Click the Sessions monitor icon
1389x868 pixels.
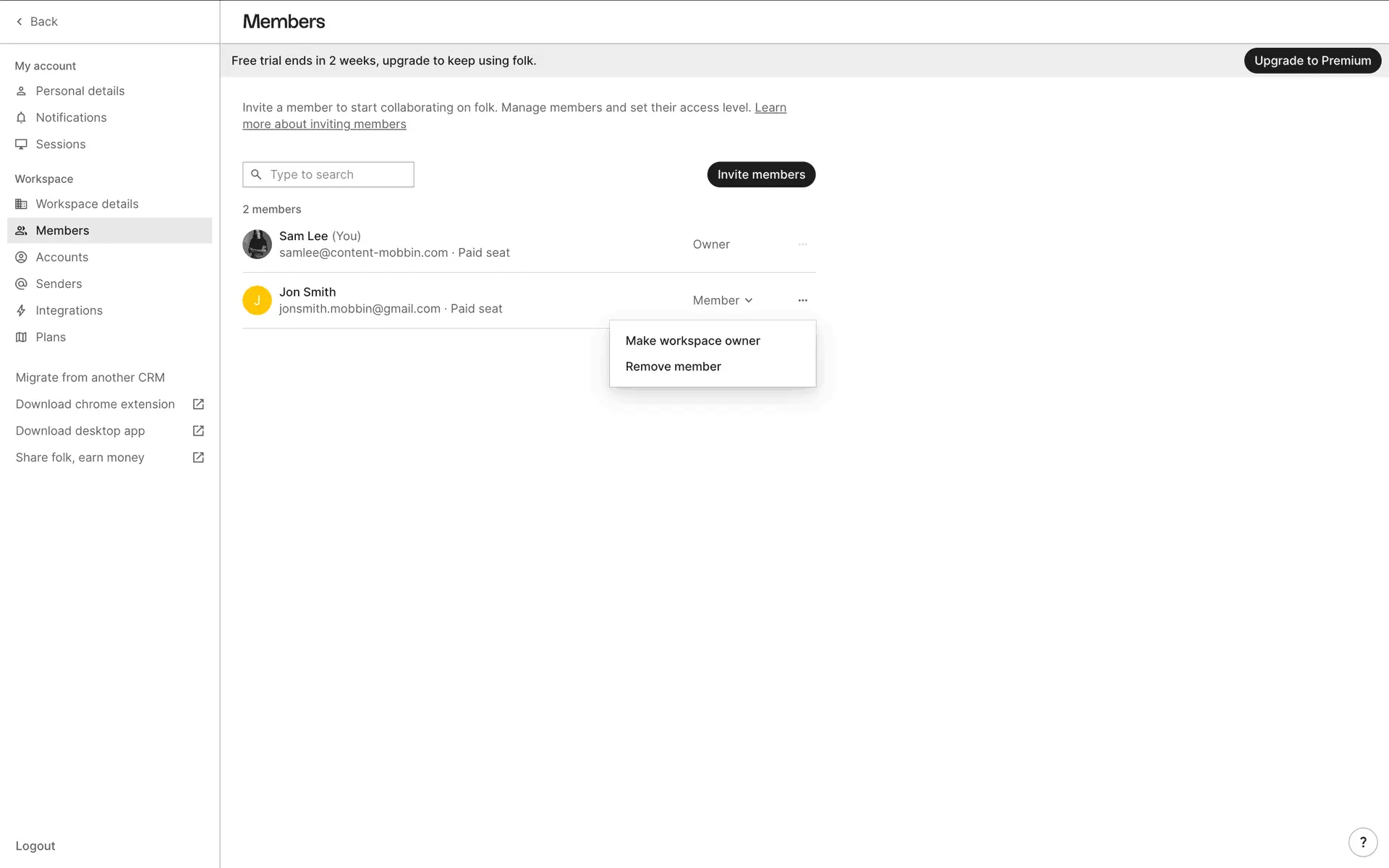click(21, 144)
